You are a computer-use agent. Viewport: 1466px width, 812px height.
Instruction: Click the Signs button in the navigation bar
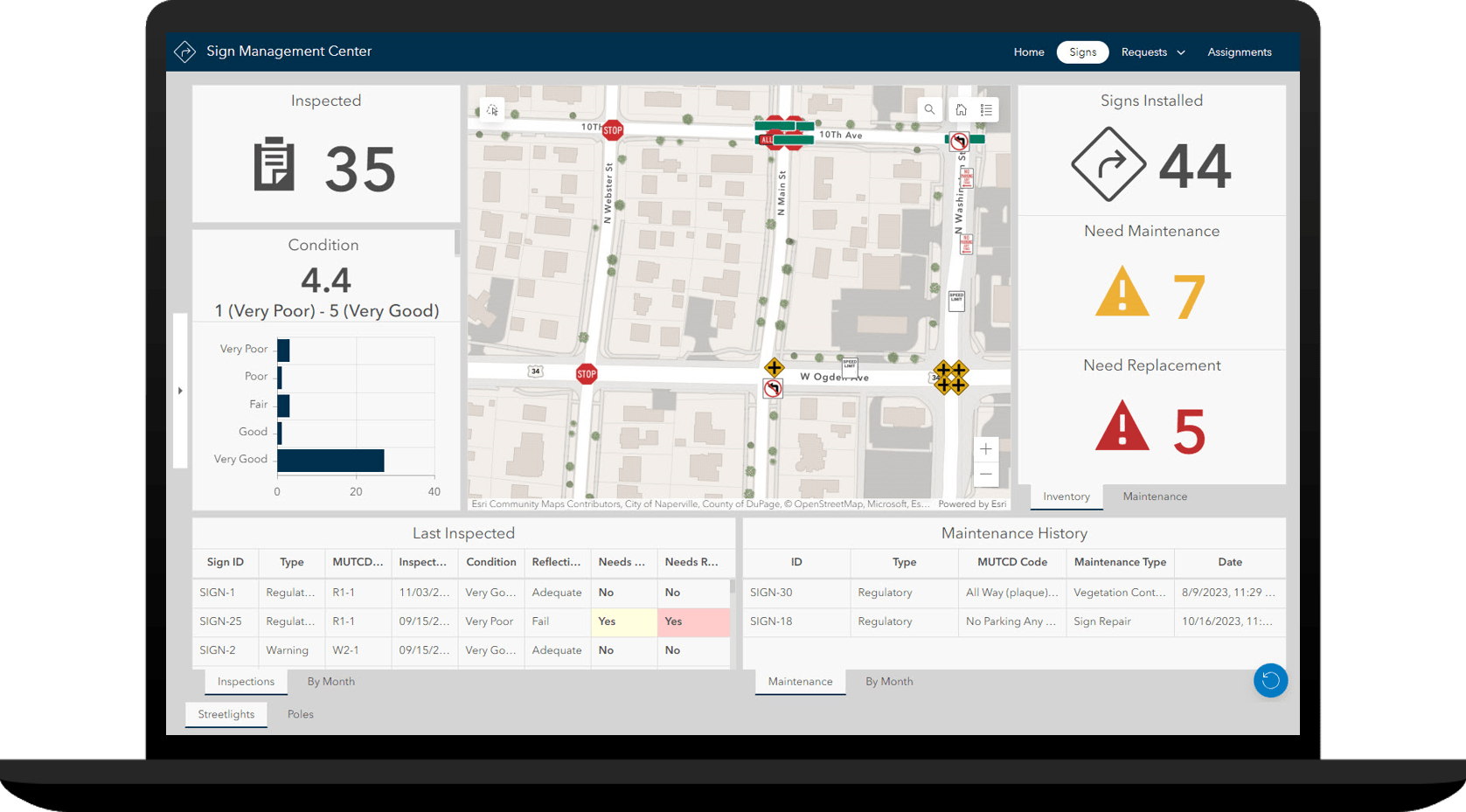tap(1082, 52)
